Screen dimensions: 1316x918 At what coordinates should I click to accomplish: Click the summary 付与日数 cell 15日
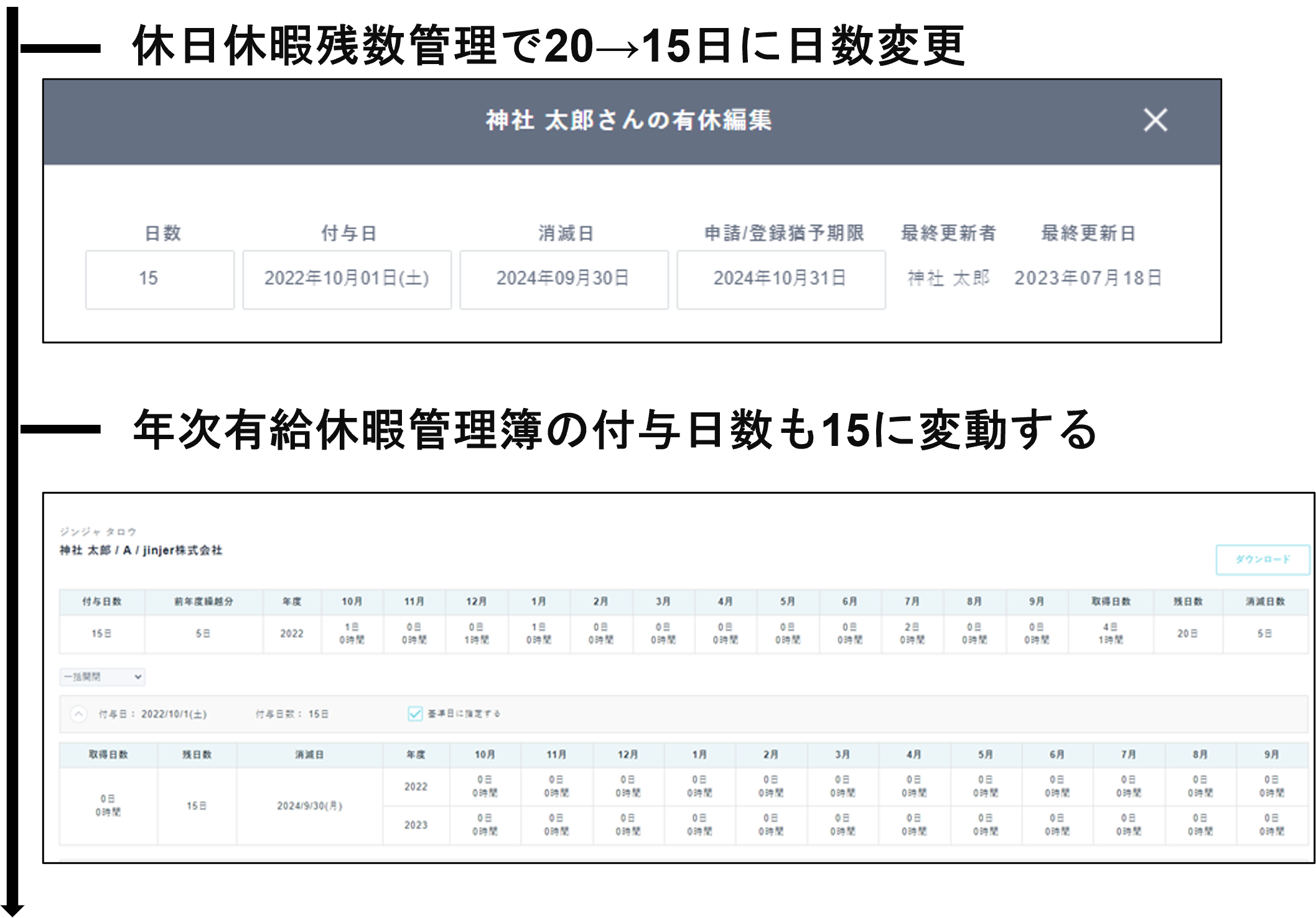[x=102, y=634]
